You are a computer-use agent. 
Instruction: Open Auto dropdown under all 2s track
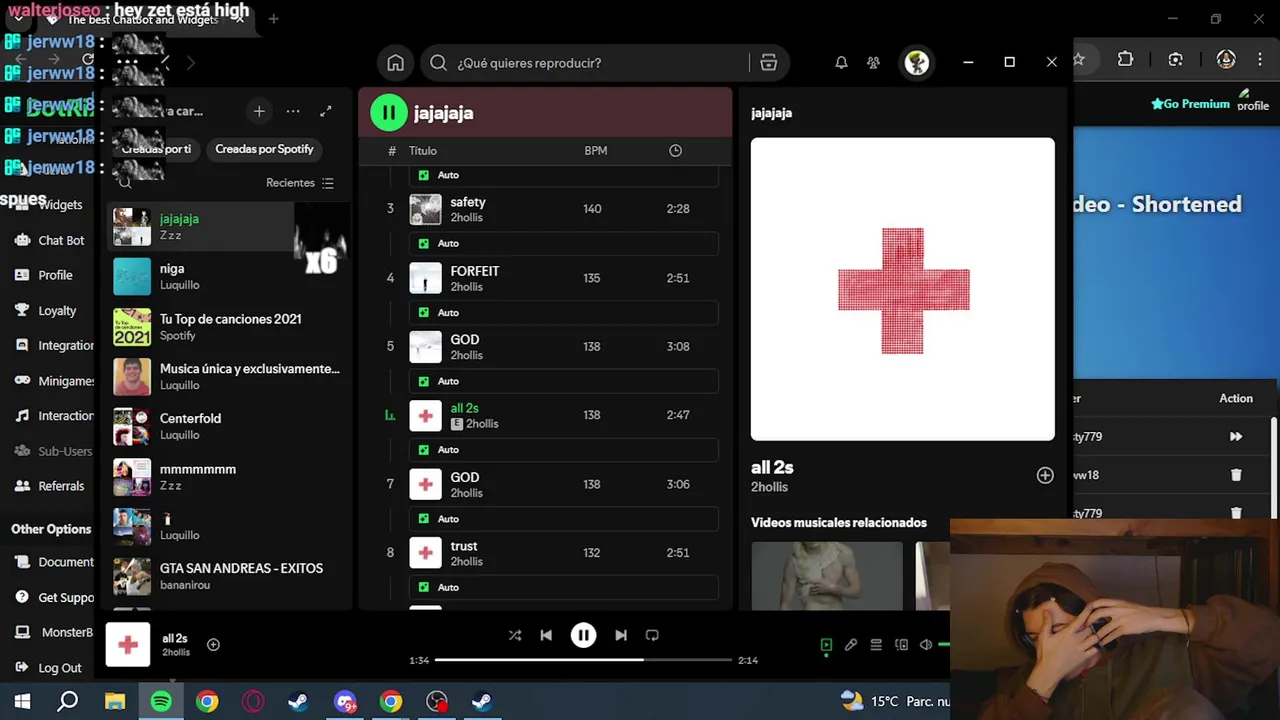click(564, 450)
